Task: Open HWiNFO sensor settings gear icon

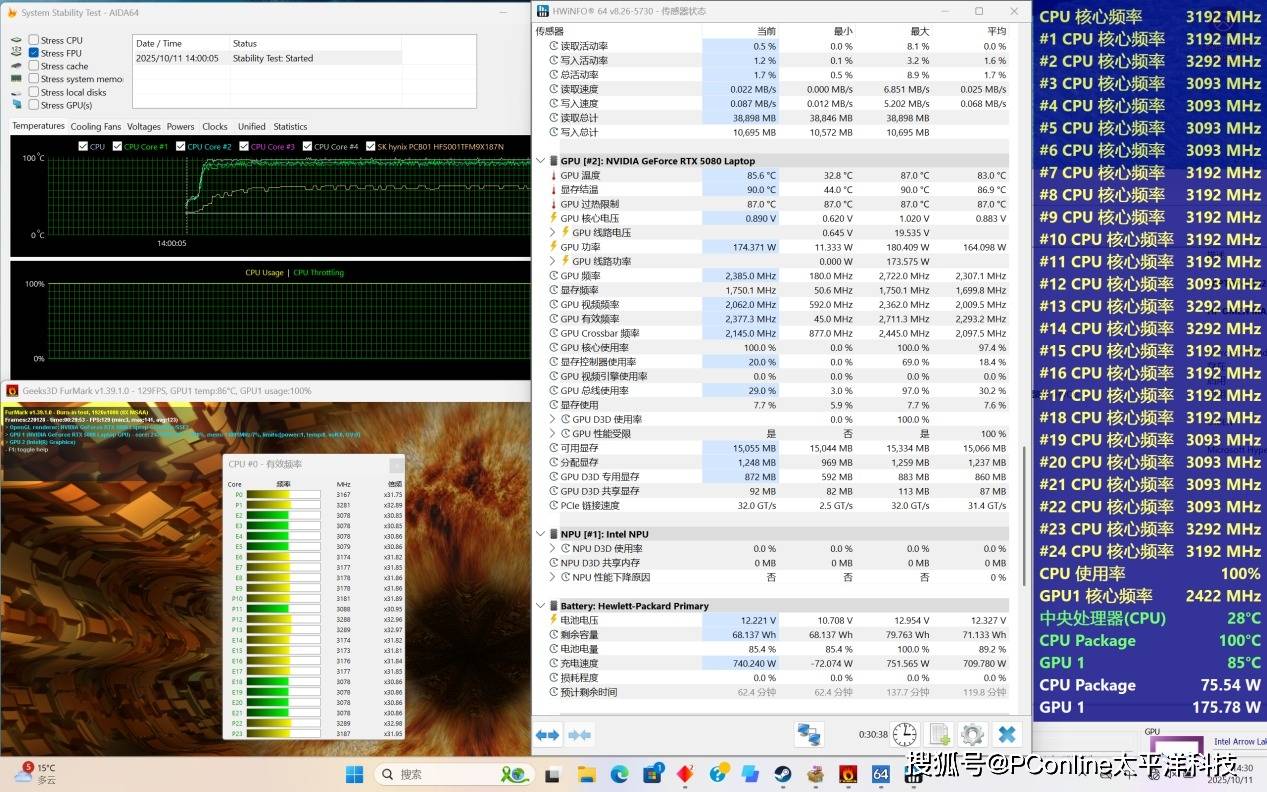Action: [x=972, y=735]
